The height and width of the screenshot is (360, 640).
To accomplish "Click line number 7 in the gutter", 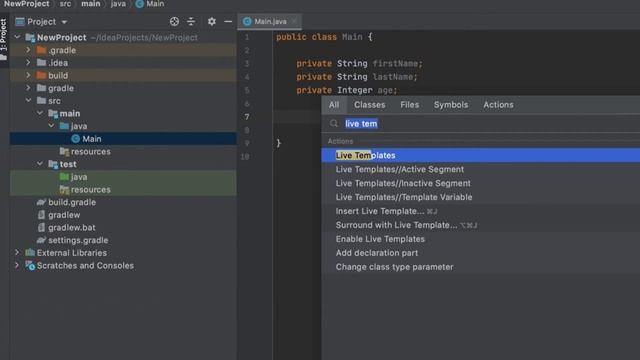I will (247, 117).
